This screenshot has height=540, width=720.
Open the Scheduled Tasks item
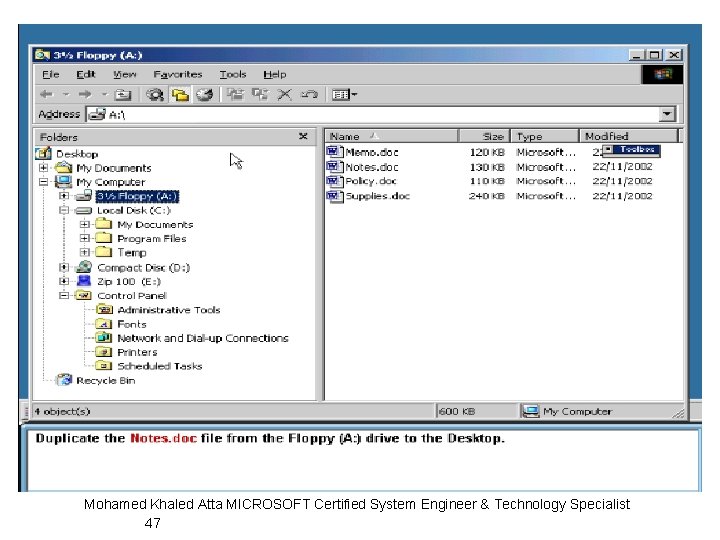click(x=160, y=366)
